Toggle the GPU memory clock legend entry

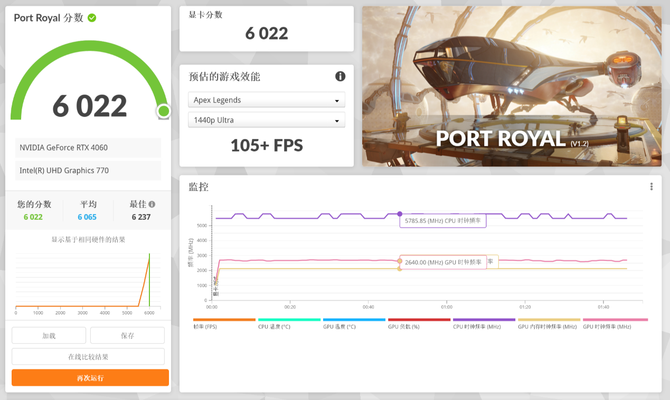pyautogui.click(x=549, y=324)
